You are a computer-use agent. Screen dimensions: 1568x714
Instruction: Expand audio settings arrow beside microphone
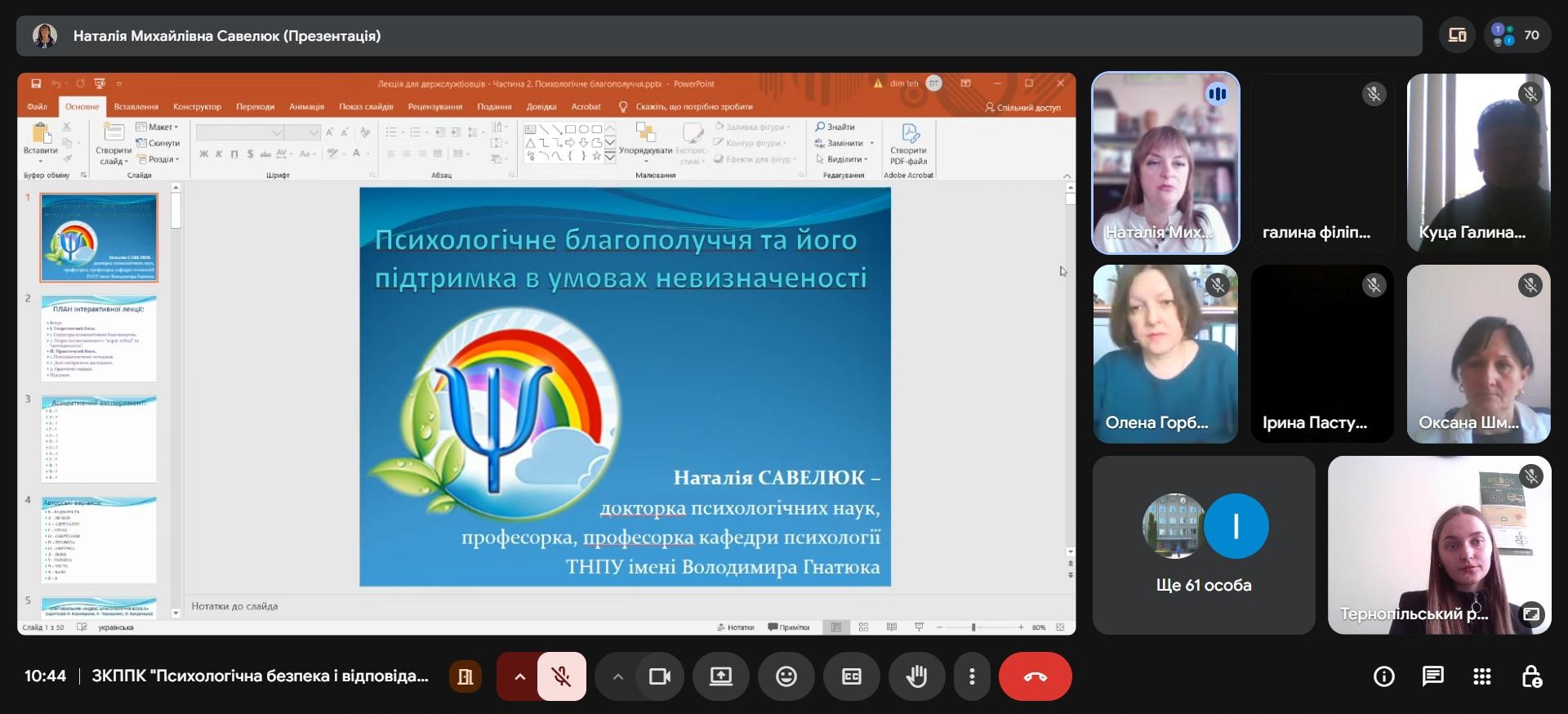pos(519,676)
